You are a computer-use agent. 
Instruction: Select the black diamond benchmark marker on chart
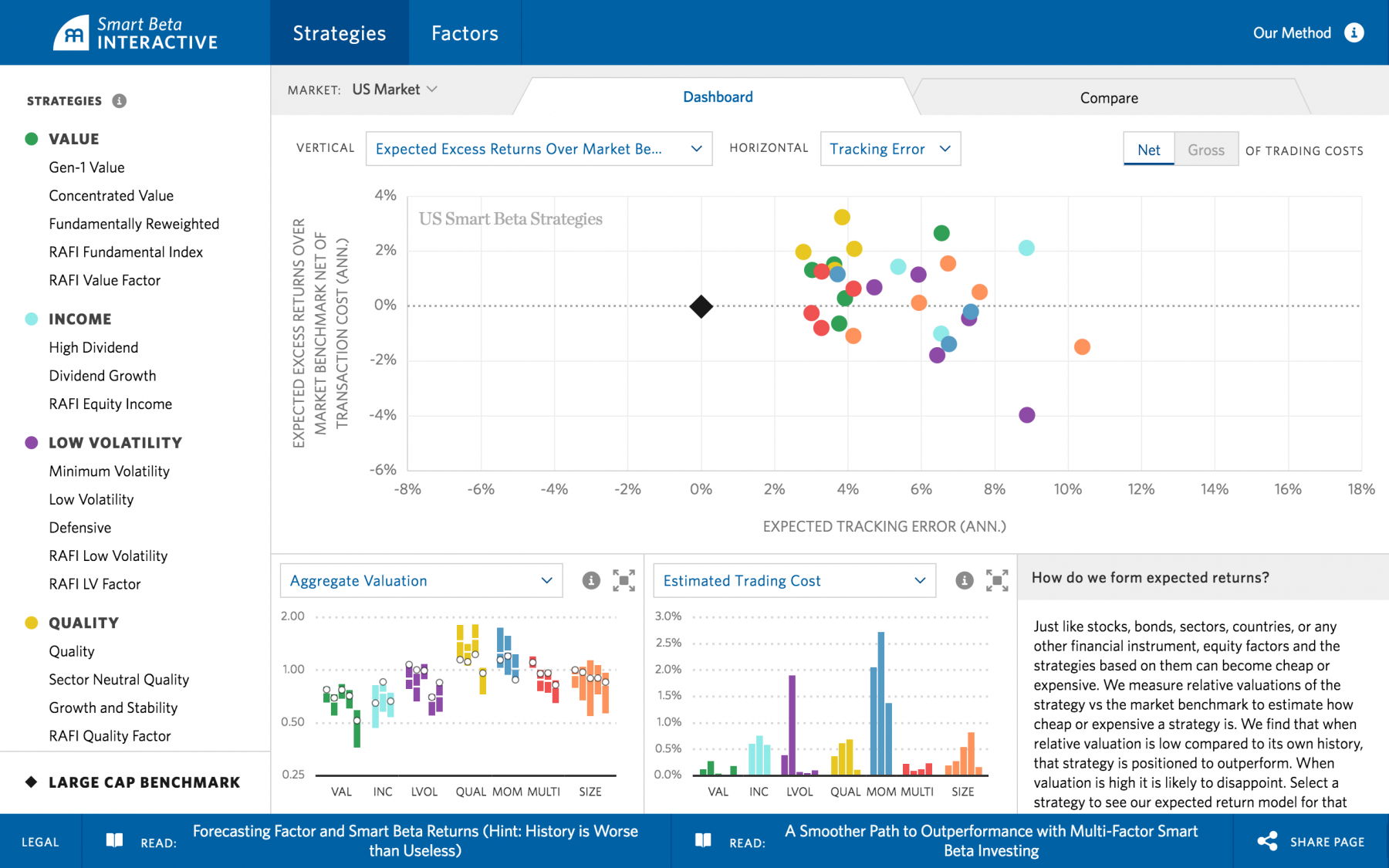(701, 306)
